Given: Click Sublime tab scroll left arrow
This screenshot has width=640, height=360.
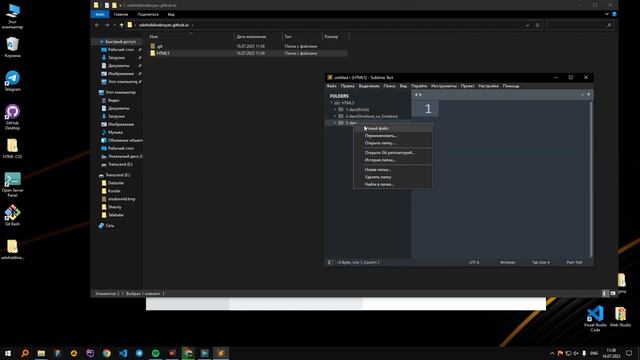Looking at the screenshot, I should click(416, 95).
